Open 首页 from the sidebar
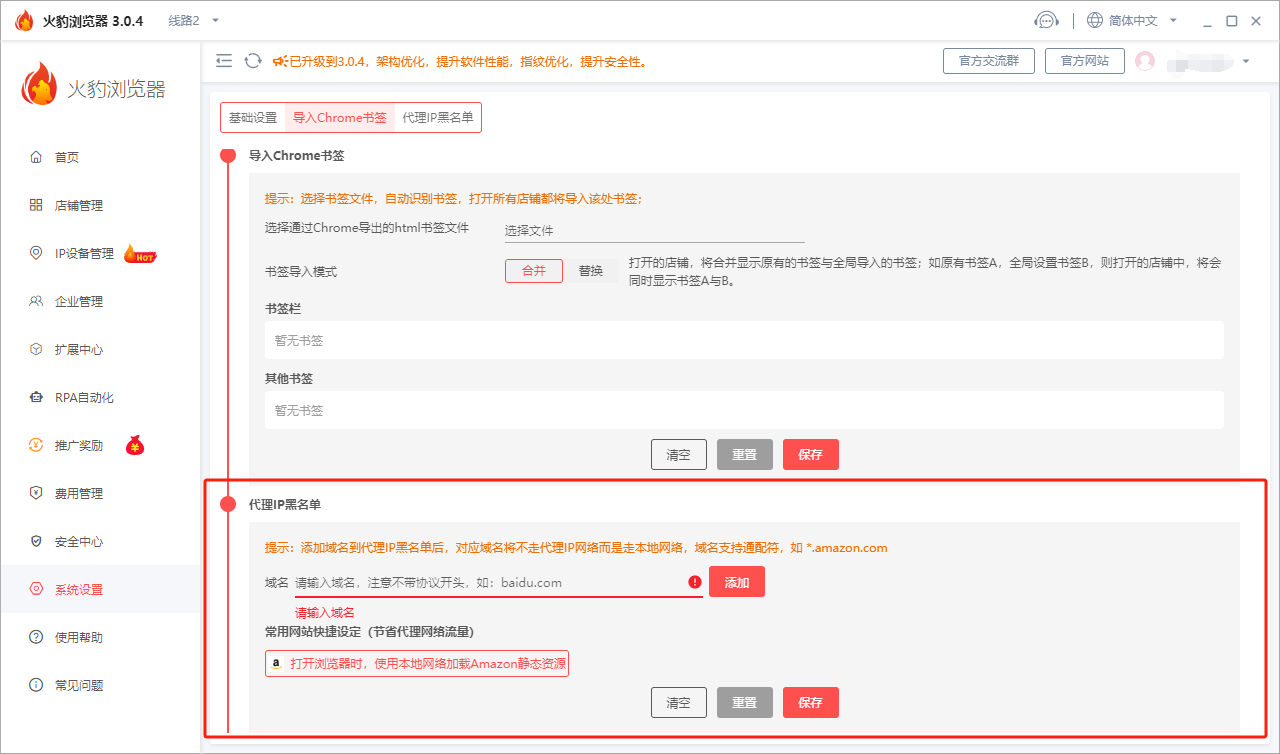 tap(67, 157)
